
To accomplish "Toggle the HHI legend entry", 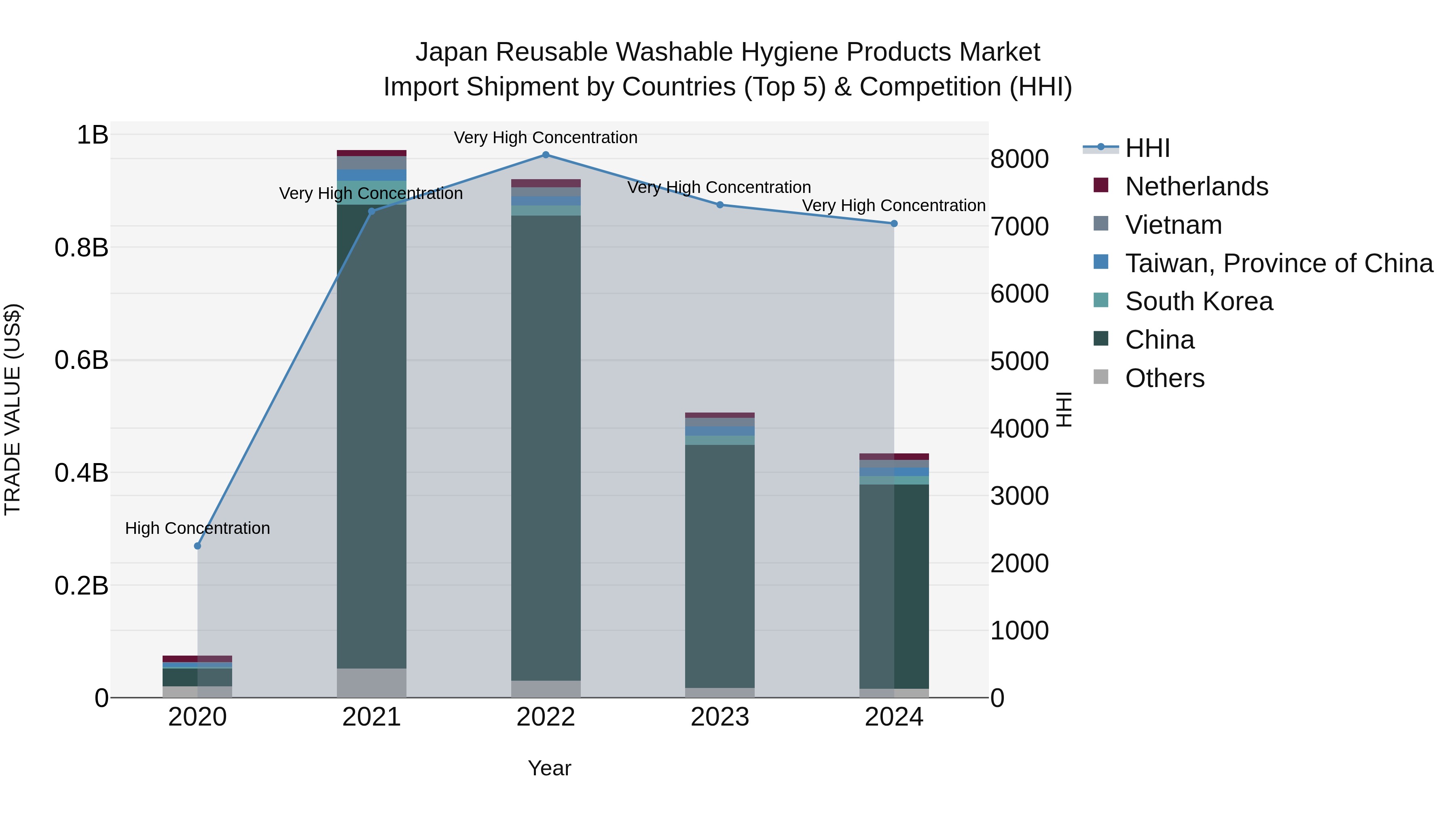I will pyautogui.click(x=1126, y=148).
